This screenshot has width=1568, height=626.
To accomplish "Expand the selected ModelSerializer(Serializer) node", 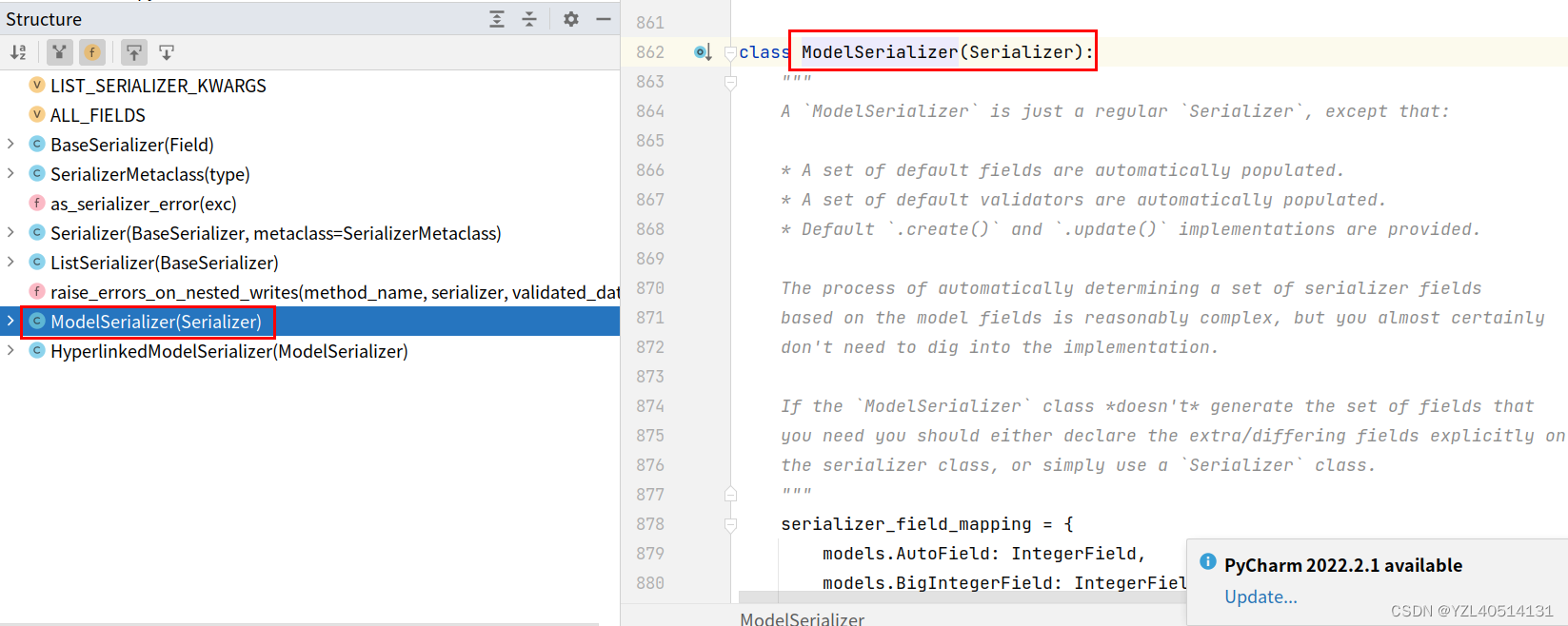I will (10, 322).
